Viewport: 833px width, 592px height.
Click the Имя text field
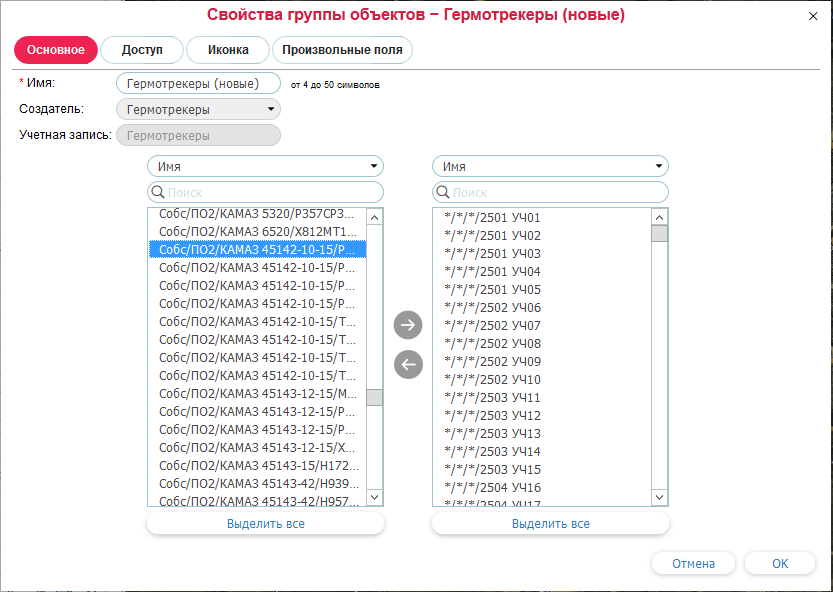pos(198,84)
